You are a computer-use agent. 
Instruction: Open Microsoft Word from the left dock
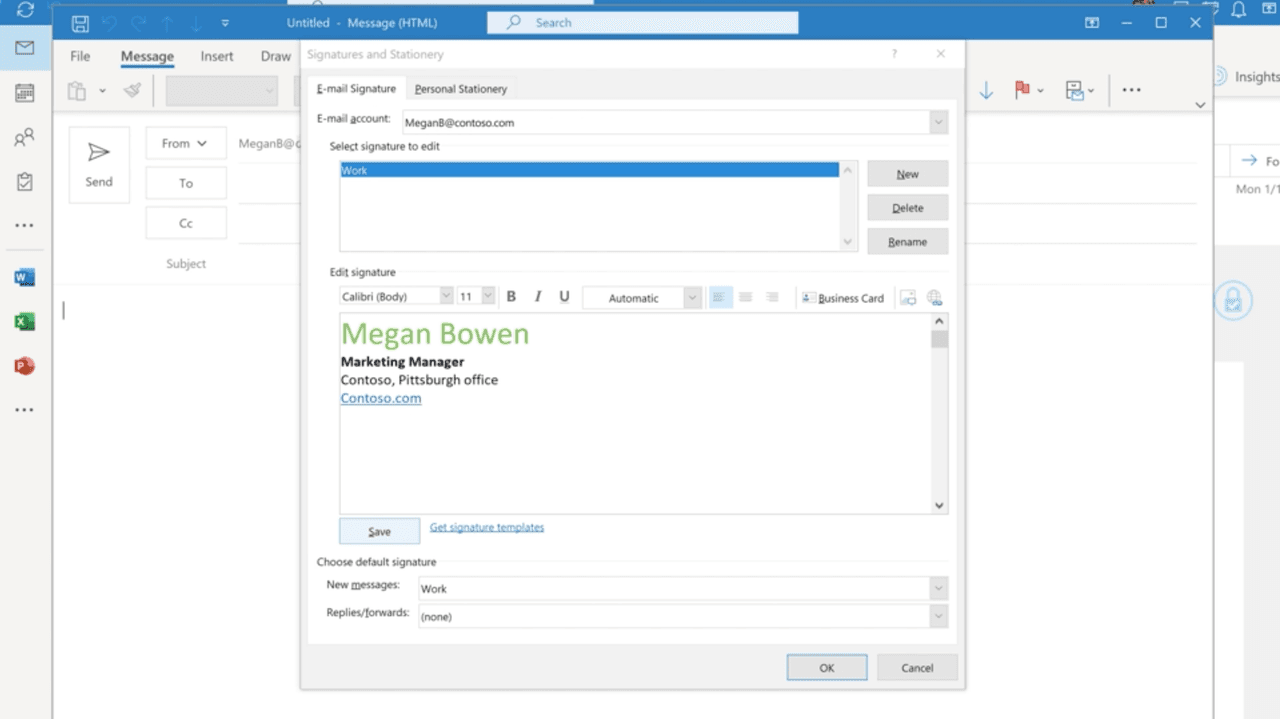tap(24, 276)
